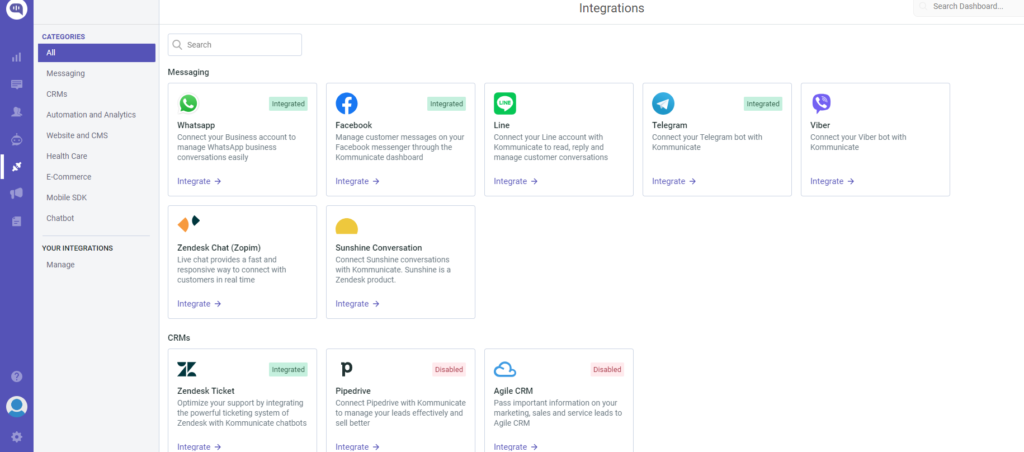1024x452 pixels.
Task: Click Integrate link on Line card
Action: pos(515,182)
